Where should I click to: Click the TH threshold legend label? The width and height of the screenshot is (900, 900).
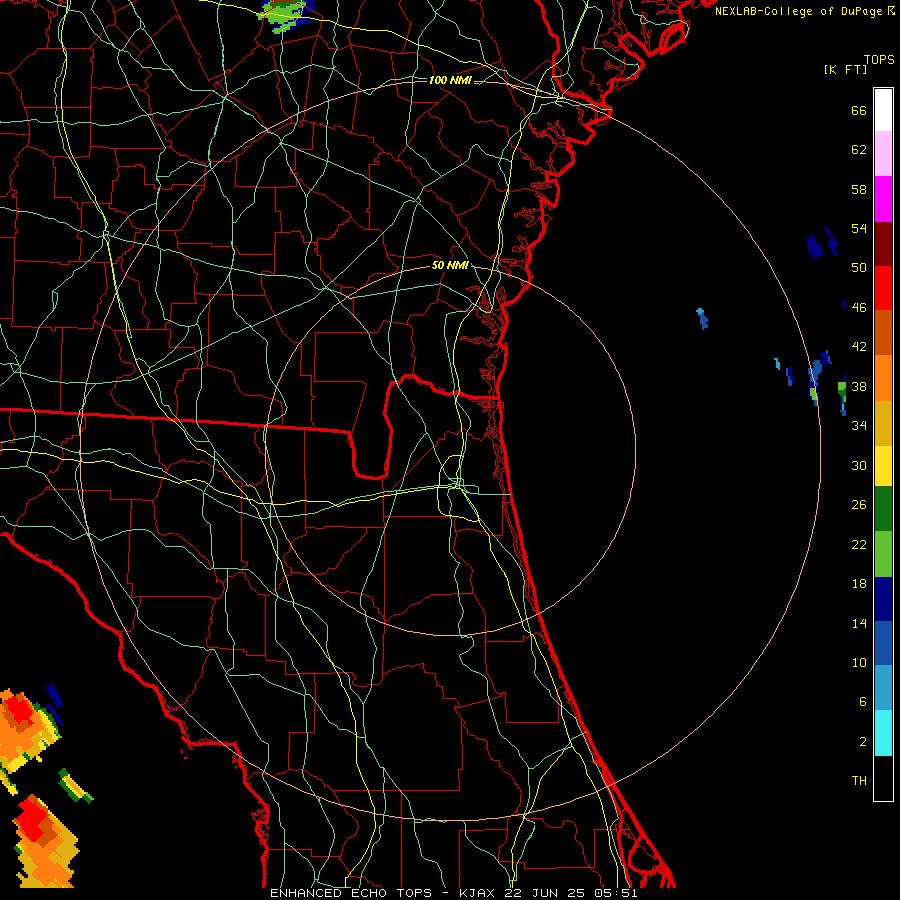point(859,781)
